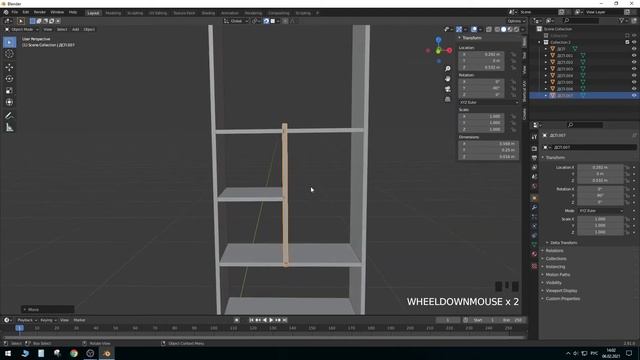
Task: Open the Render properties tab
Action: (x=534, y=148)
